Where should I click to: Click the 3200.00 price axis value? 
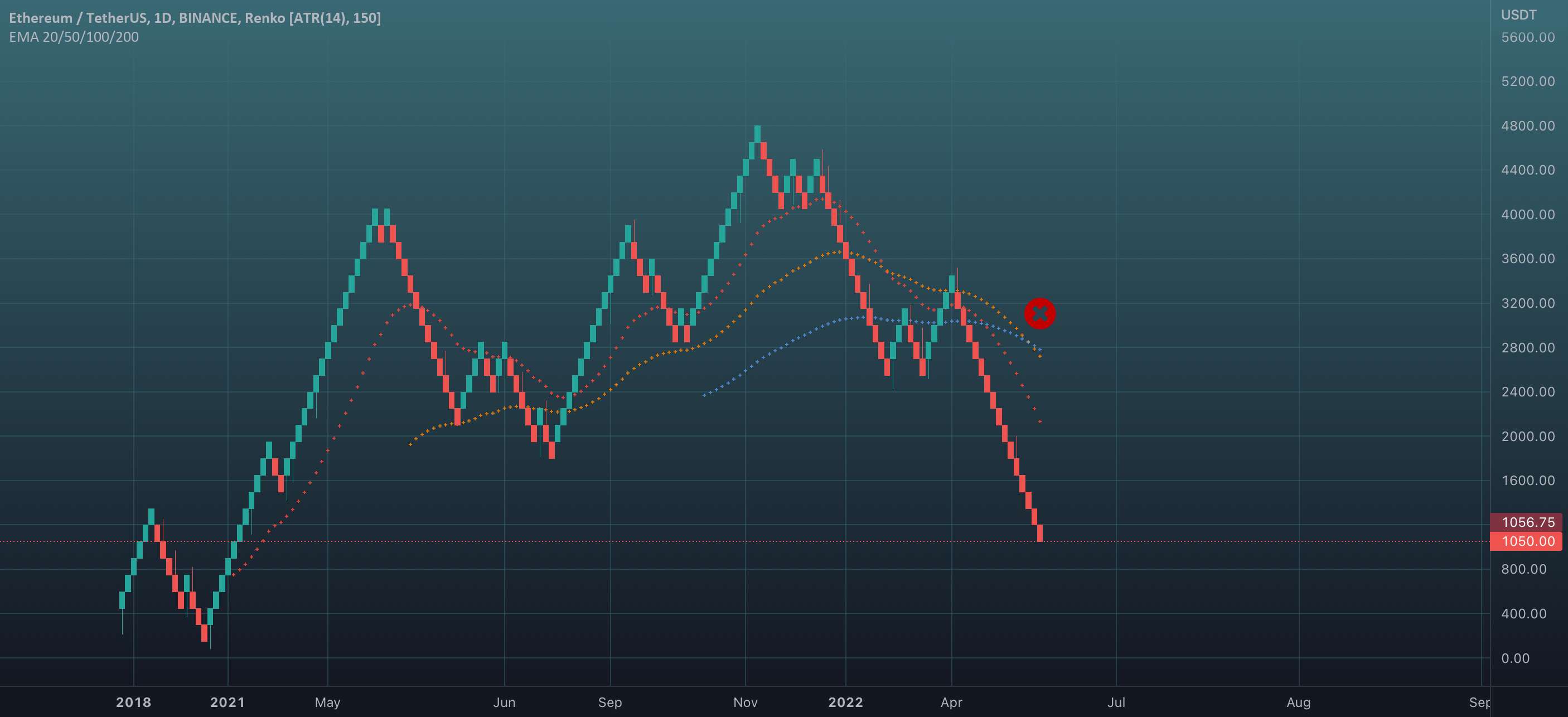coord(1528,303)
